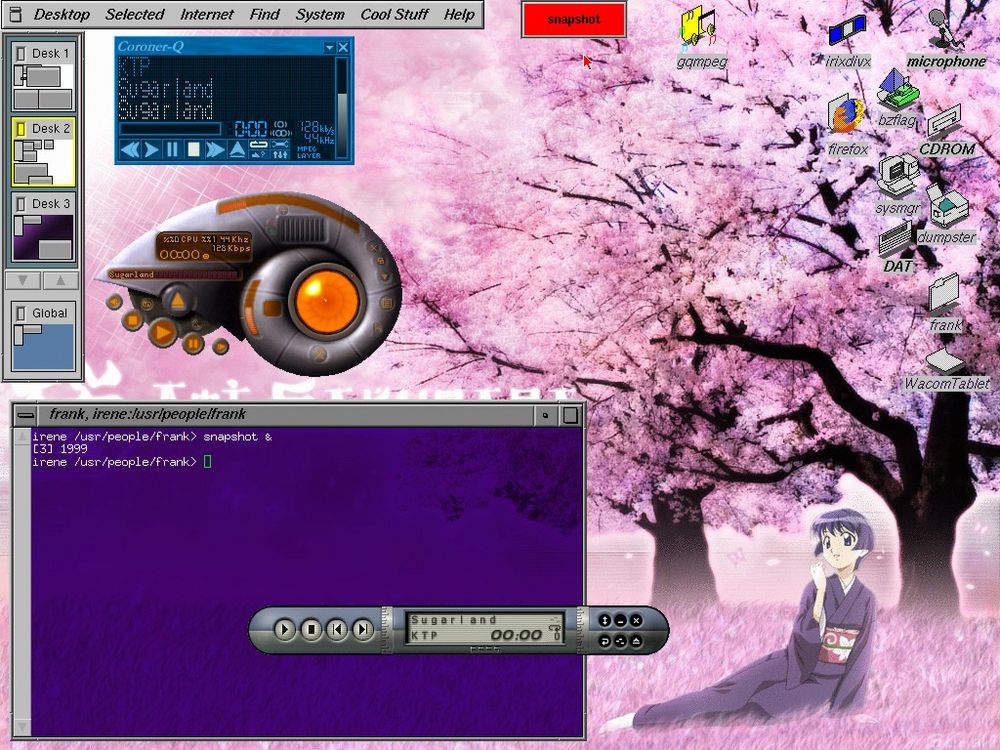Viewport: 1000px width, 750px height.
Task: Open the Desktop menu in toolchest
Action: (x=61, y=14)
